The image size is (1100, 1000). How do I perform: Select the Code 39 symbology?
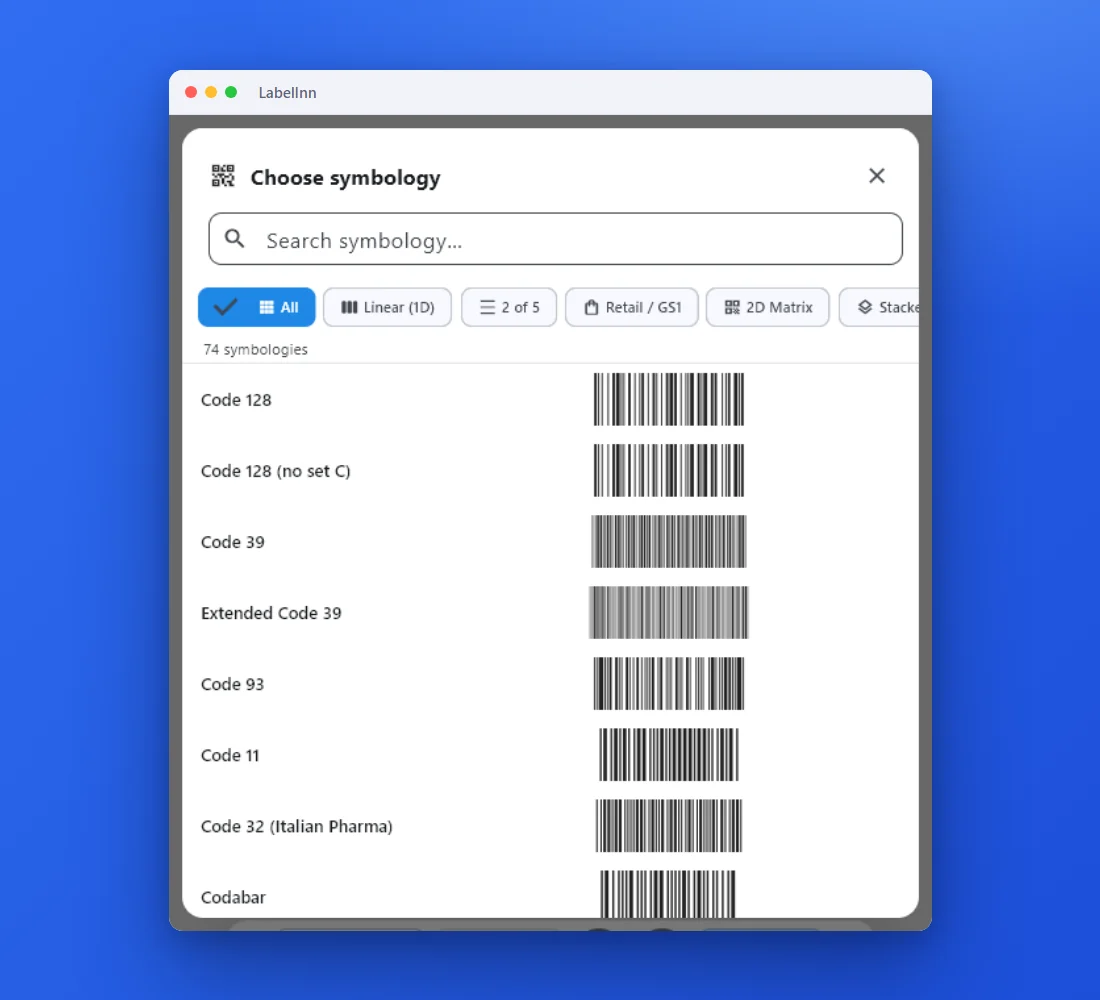pyautogui.click(x=550, y=542)
